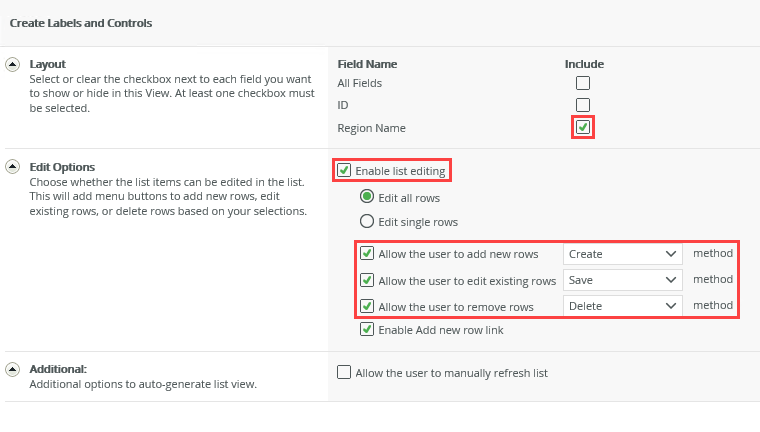Select the Edit all rows option
Image resolution: width=760 pixels, height=432 pixels.
tap(367, 197)
